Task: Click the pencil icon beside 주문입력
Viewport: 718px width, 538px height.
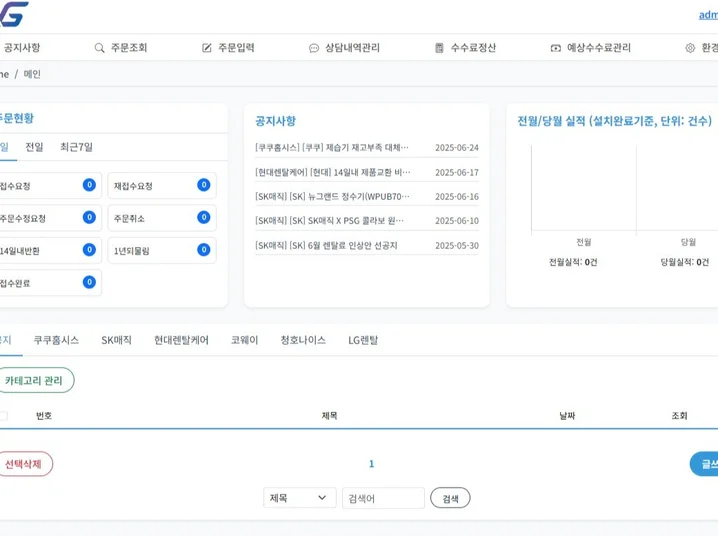Action: click(207, 48)
